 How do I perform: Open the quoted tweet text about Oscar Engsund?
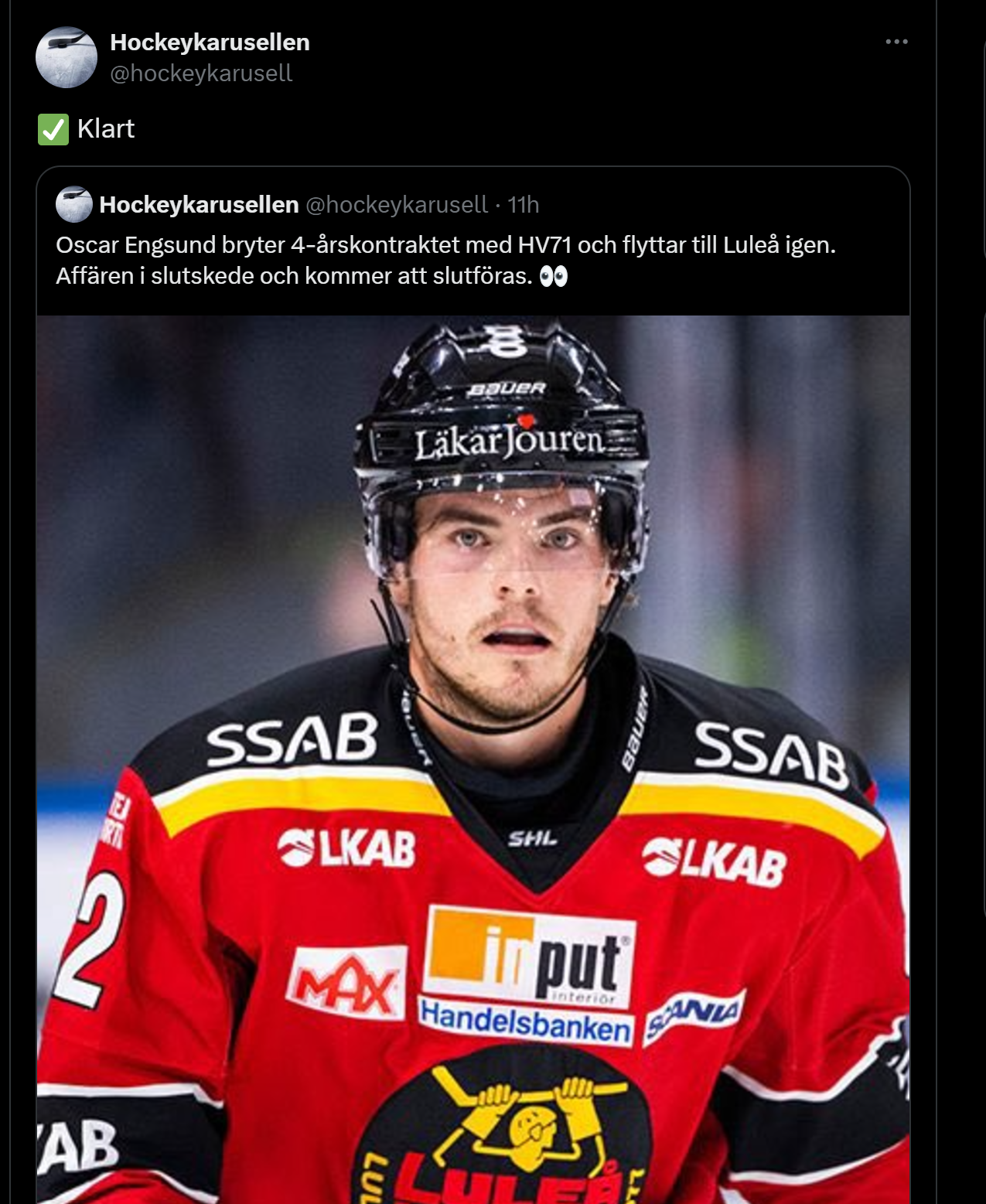click(445, 261)
